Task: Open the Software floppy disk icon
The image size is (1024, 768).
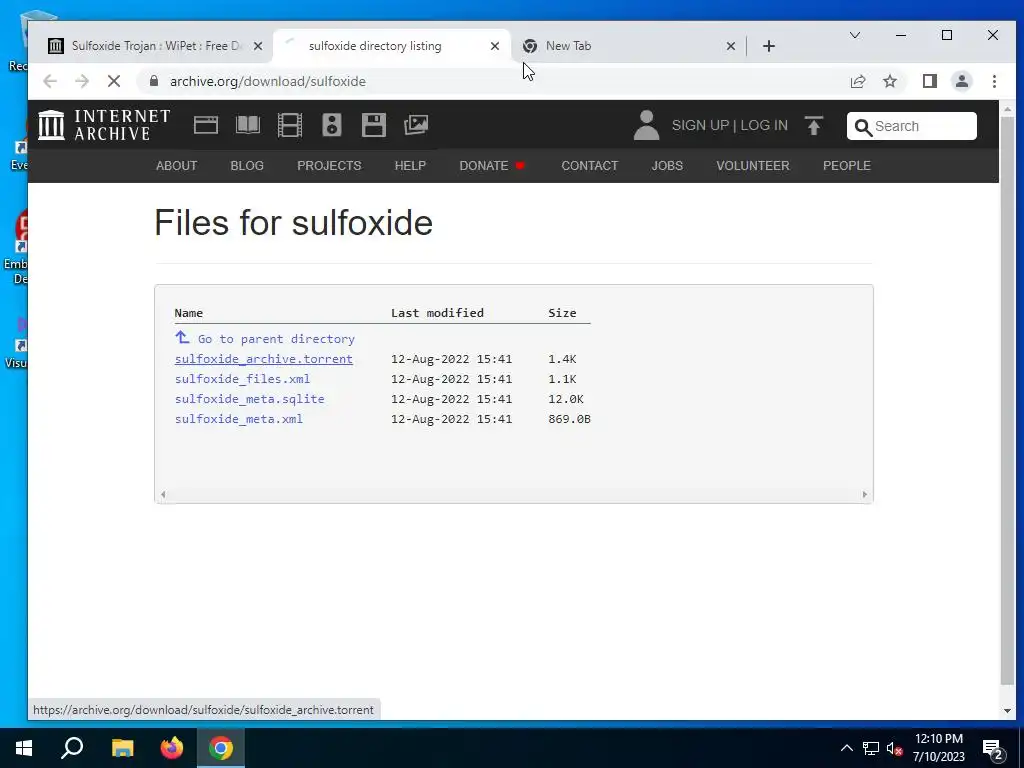Action: point(374,125)
